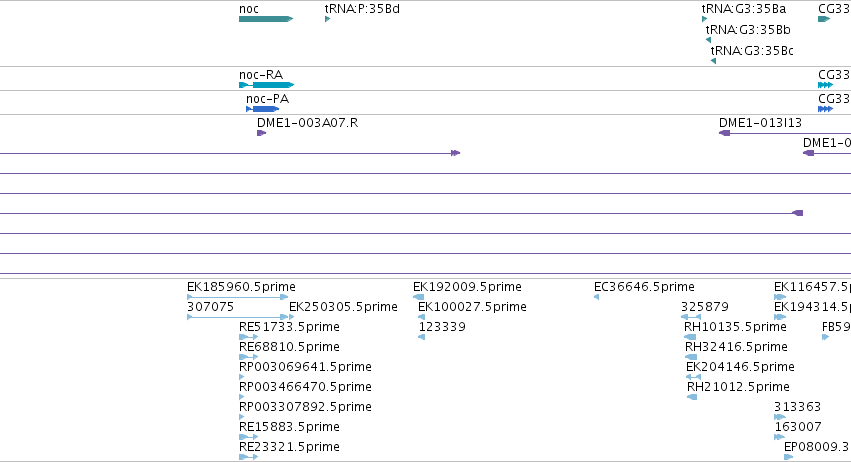Click the tRNA:G3:35Bc arrow marker

(x=713, y=61)
